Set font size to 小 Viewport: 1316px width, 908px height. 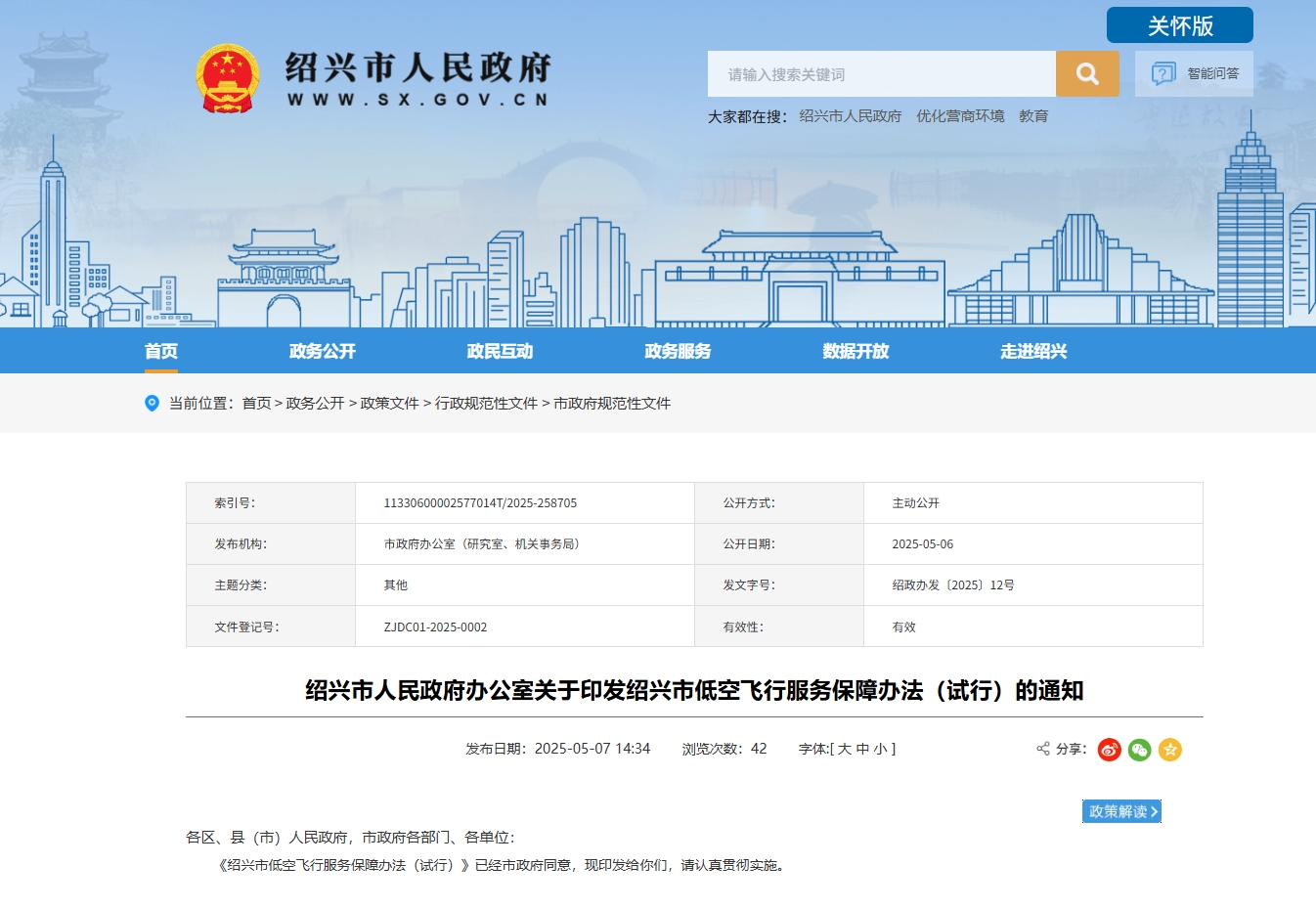tap(880, 750)
